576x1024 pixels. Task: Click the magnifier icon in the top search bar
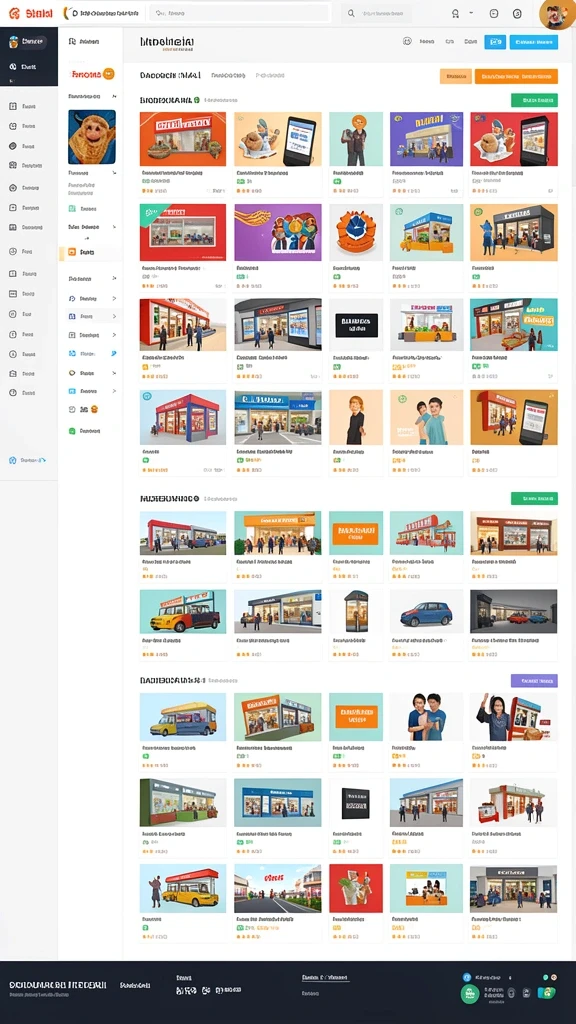click(351, 13)
